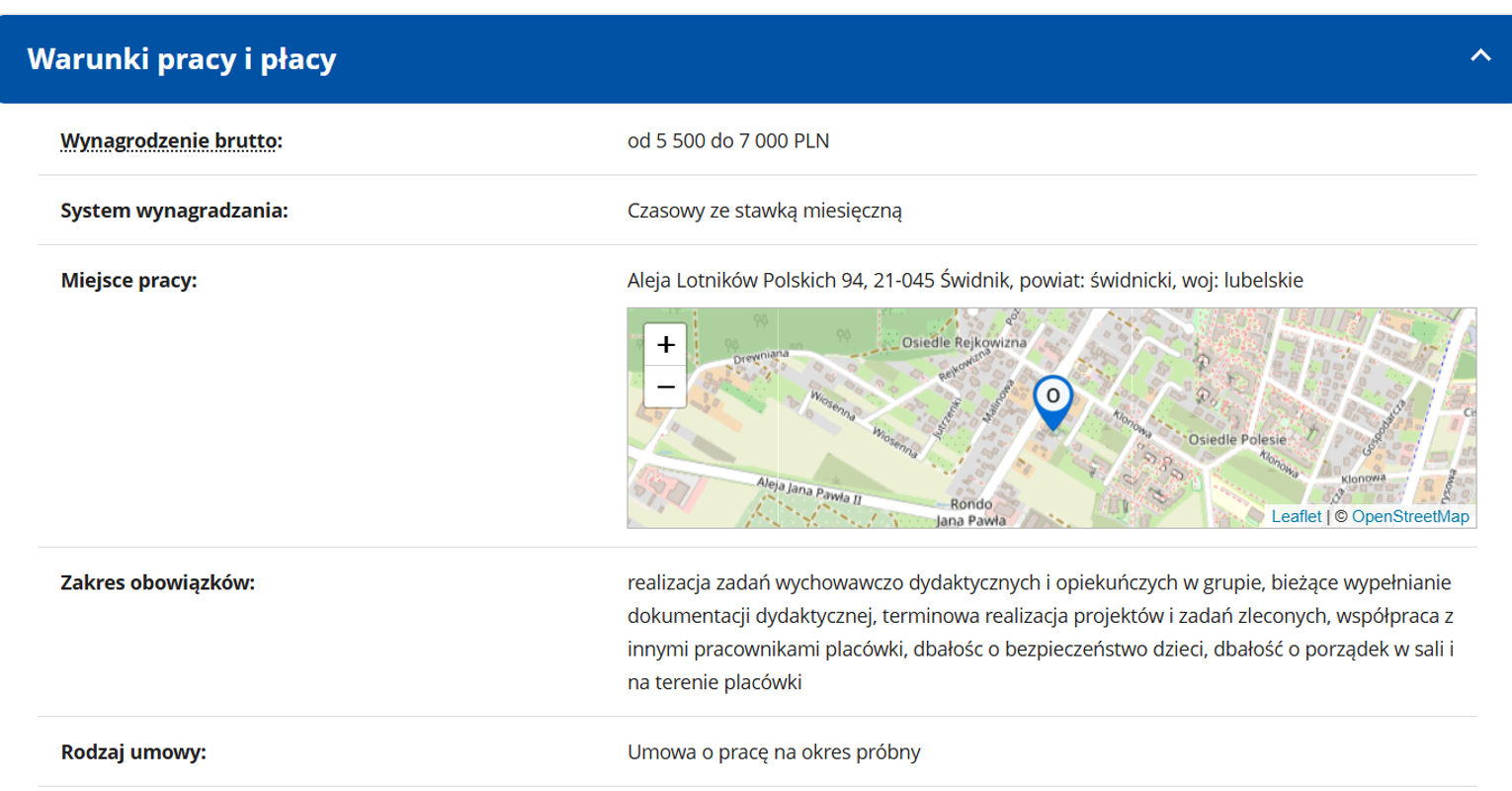Click the workplace address text above map
The width and height of the screenshot is (1512, 791).
coord(965,280)
